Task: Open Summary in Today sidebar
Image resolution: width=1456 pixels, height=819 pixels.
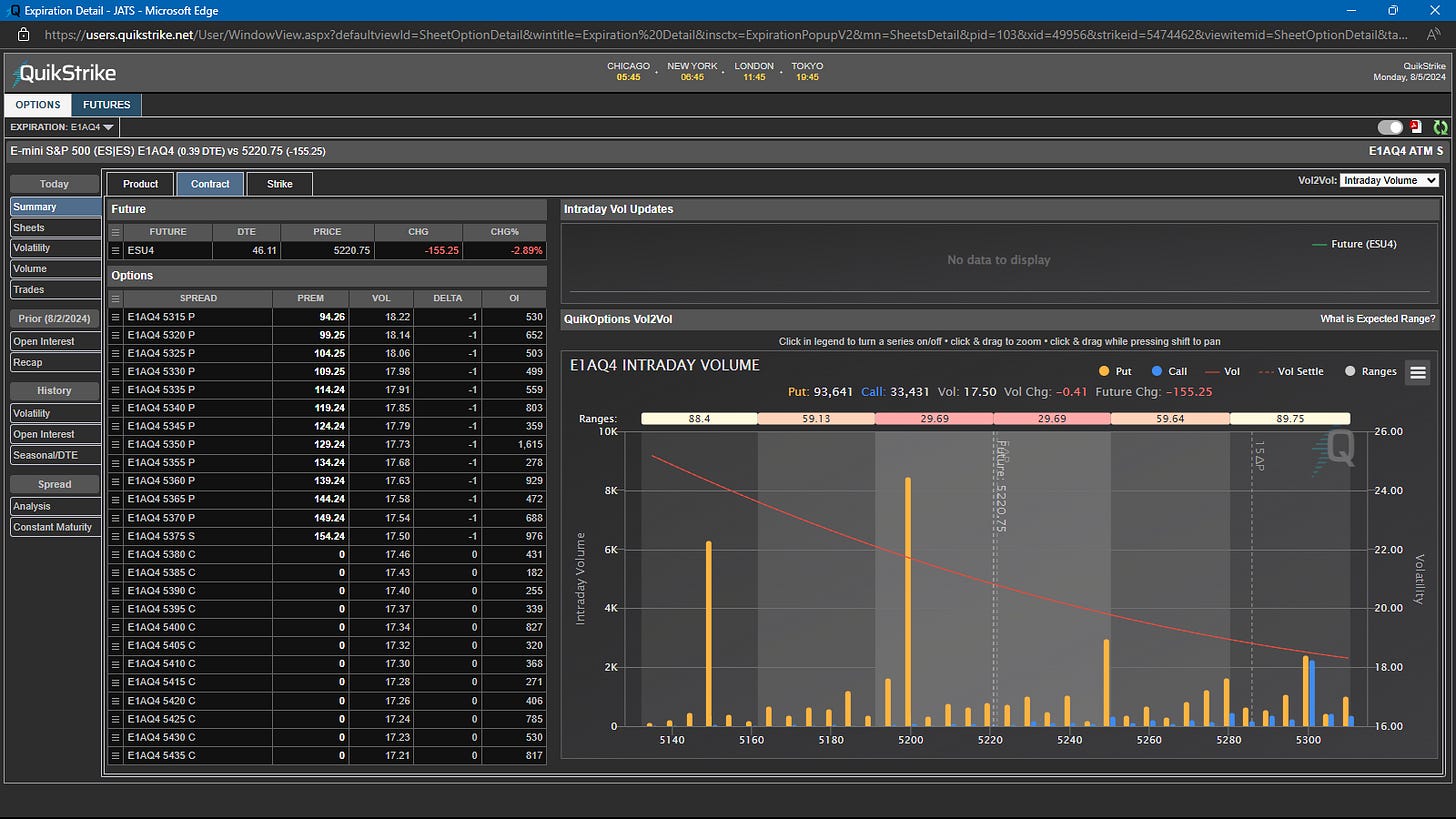Action: point(55,207)
